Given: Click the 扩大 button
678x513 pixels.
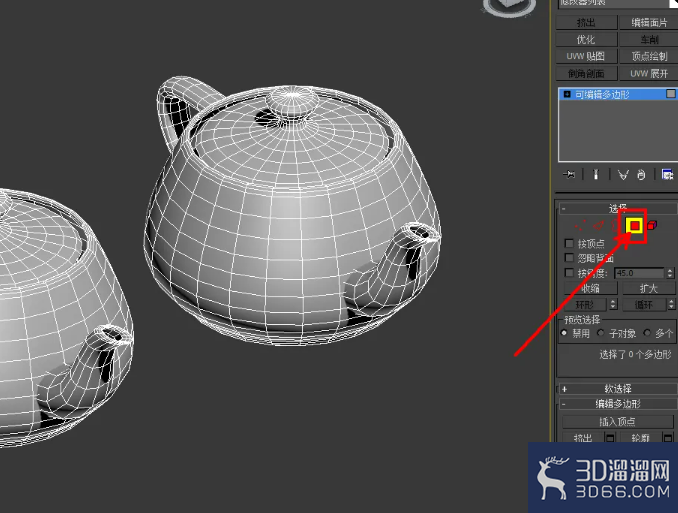Looking at the screenshot, I should pyautogui.click(x=649, y=288).
